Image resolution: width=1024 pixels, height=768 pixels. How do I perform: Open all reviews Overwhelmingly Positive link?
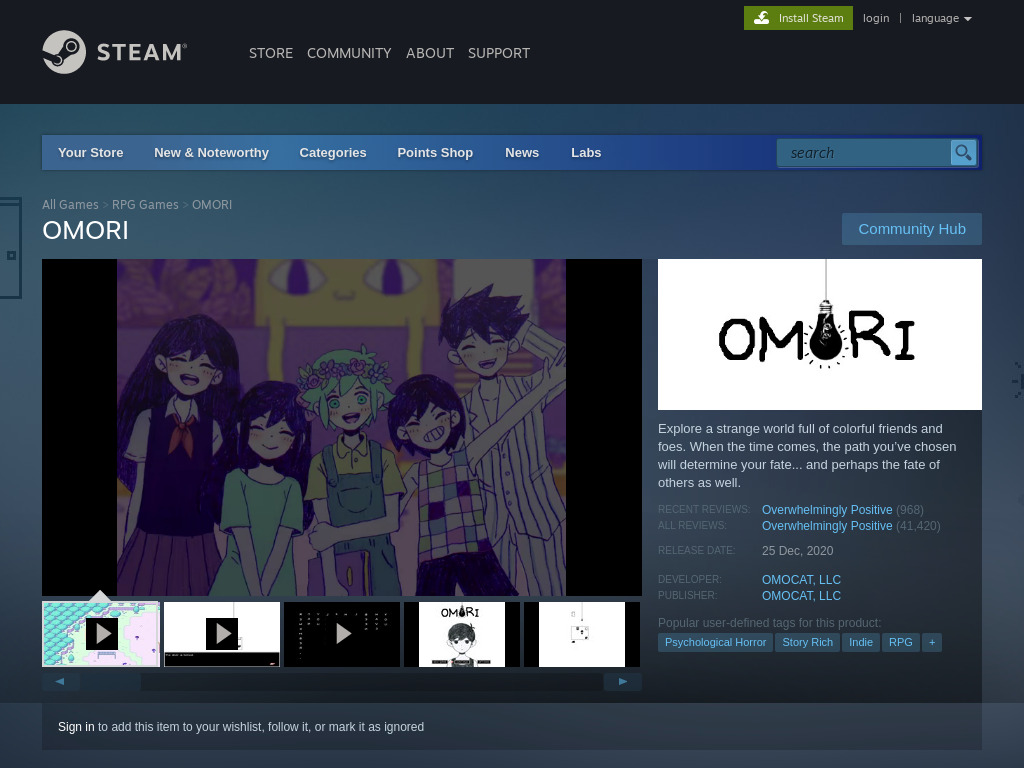tap(827, 526)
